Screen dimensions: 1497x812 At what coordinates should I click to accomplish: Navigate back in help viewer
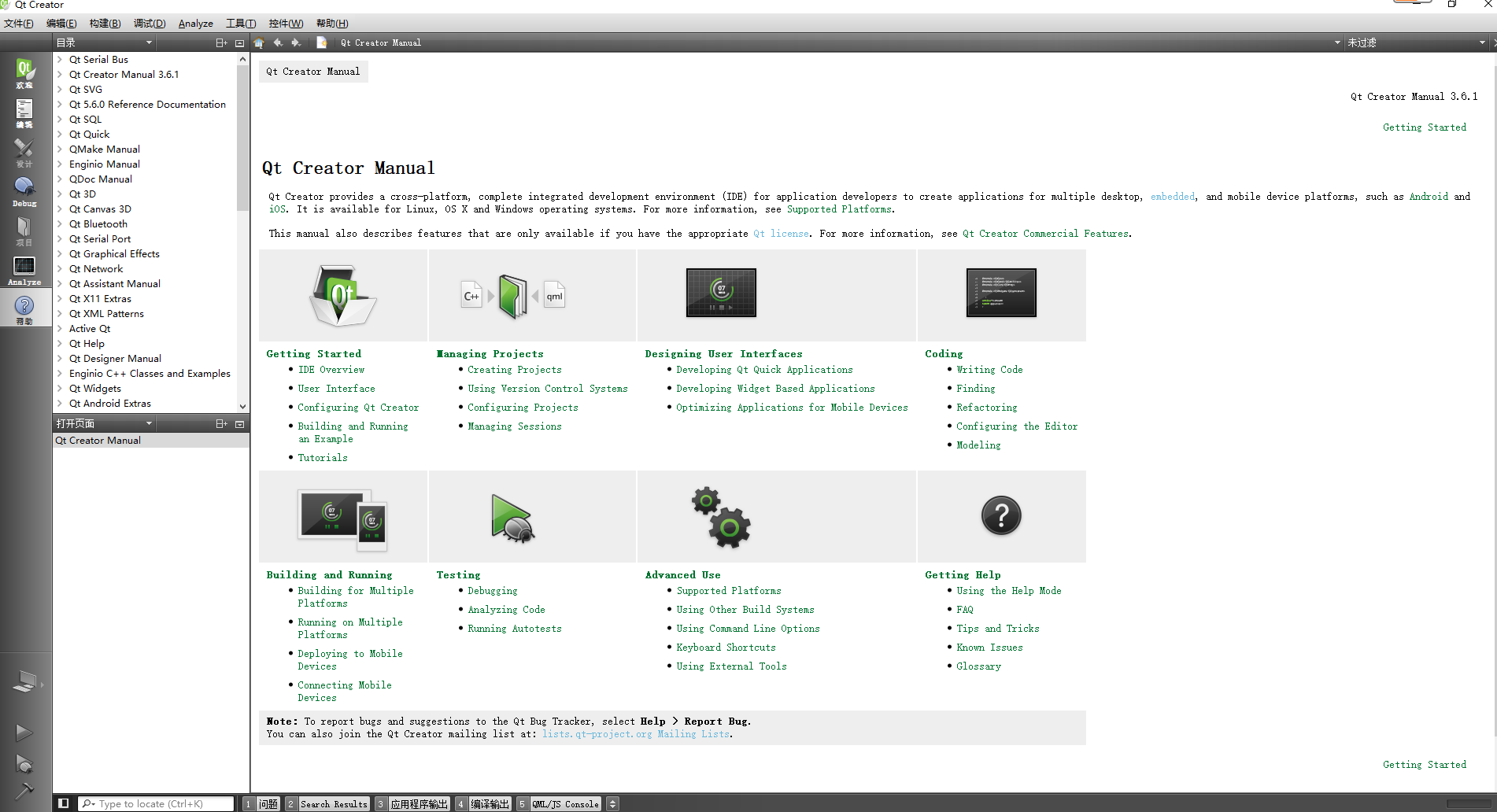click(278, 42)
